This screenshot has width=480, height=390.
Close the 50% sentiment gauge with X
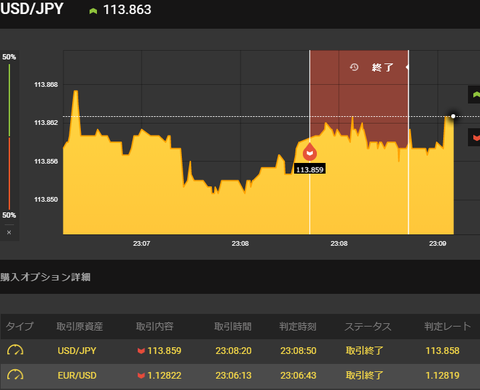9,232
